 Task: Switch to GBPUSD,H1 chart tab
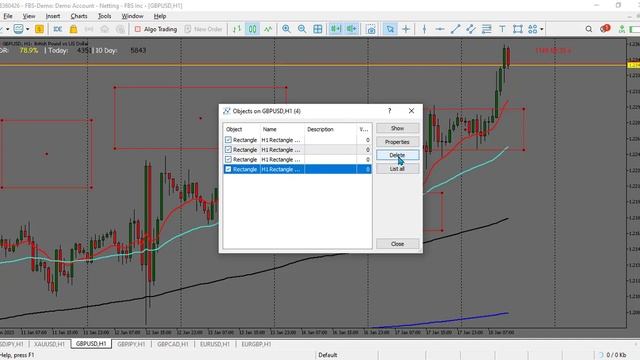pos(91,344)
